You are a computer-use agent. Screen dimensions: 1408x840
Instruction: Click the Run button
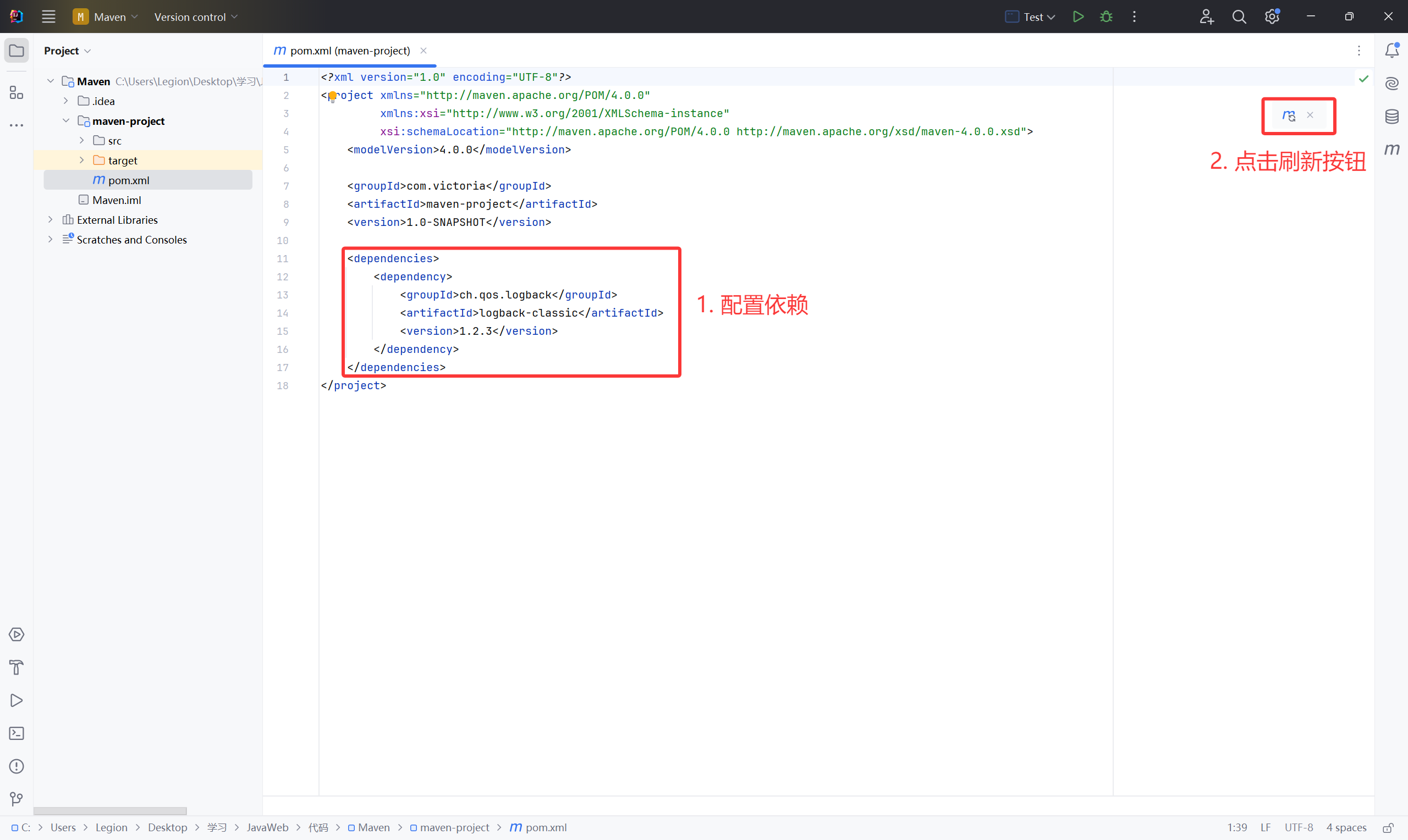(1078, 17)
